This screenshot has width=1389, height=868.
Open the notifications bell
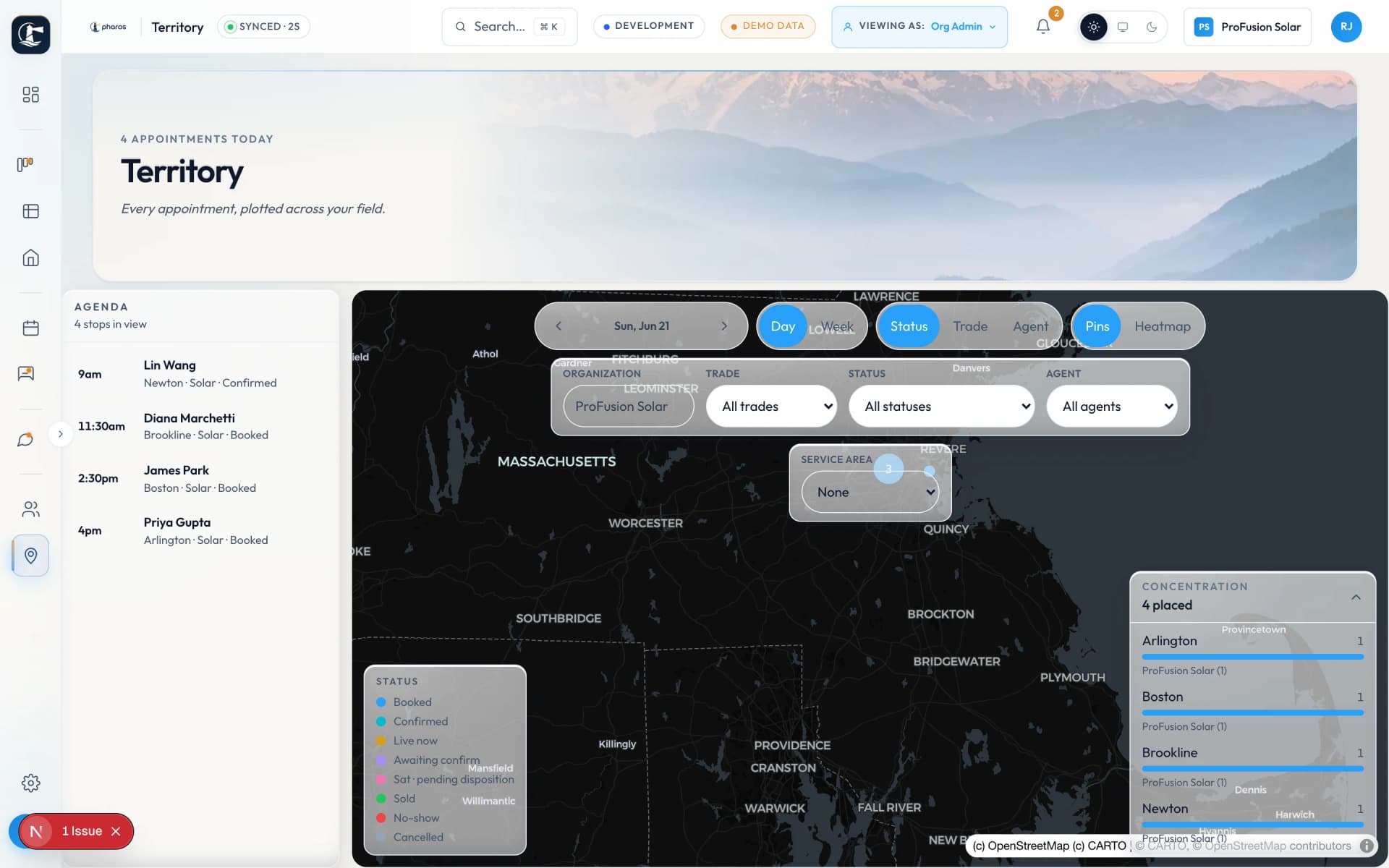coord(1043,27)
